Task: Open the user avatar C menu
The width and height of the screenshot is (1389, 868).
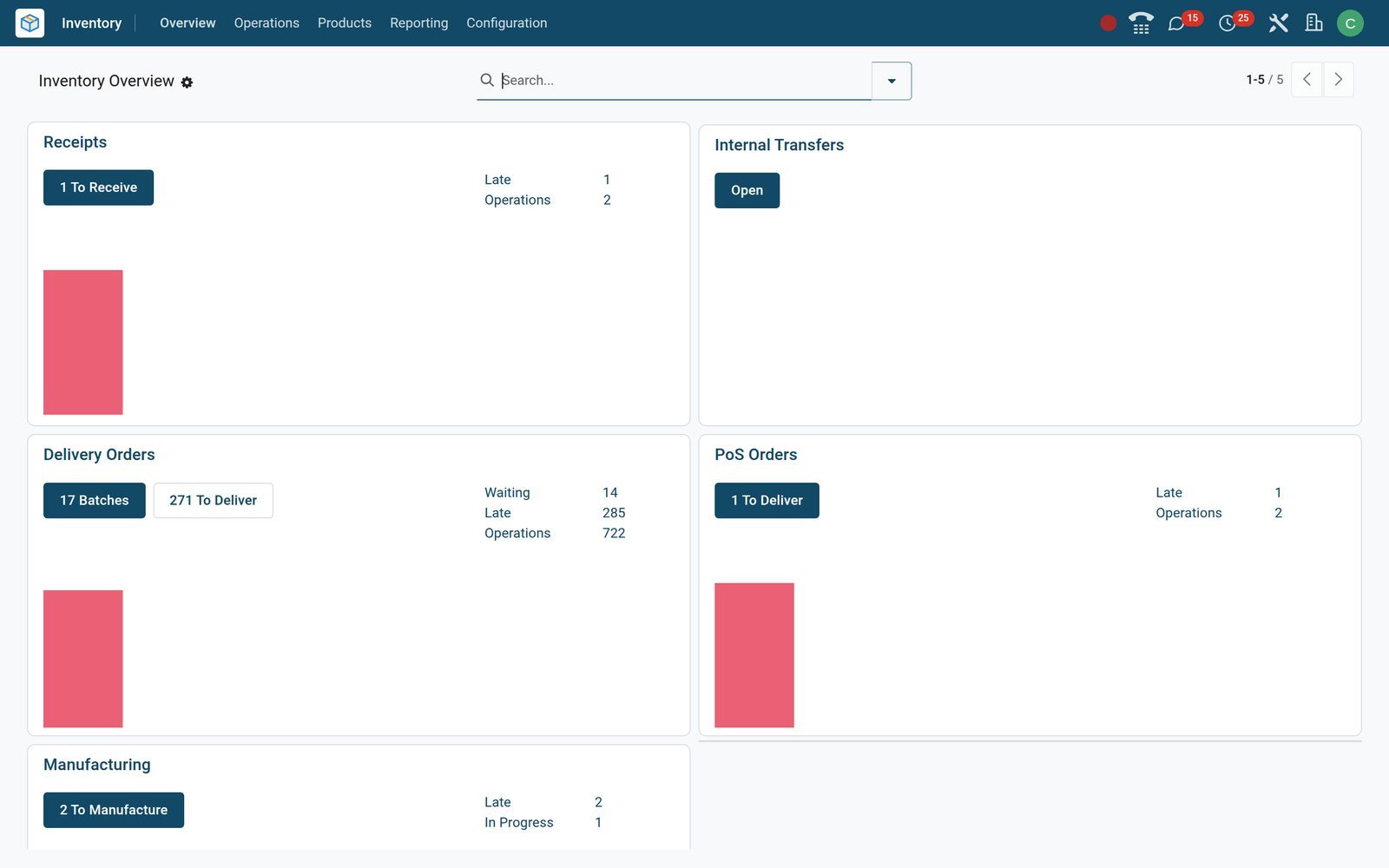Action: tap(1350, 23)
